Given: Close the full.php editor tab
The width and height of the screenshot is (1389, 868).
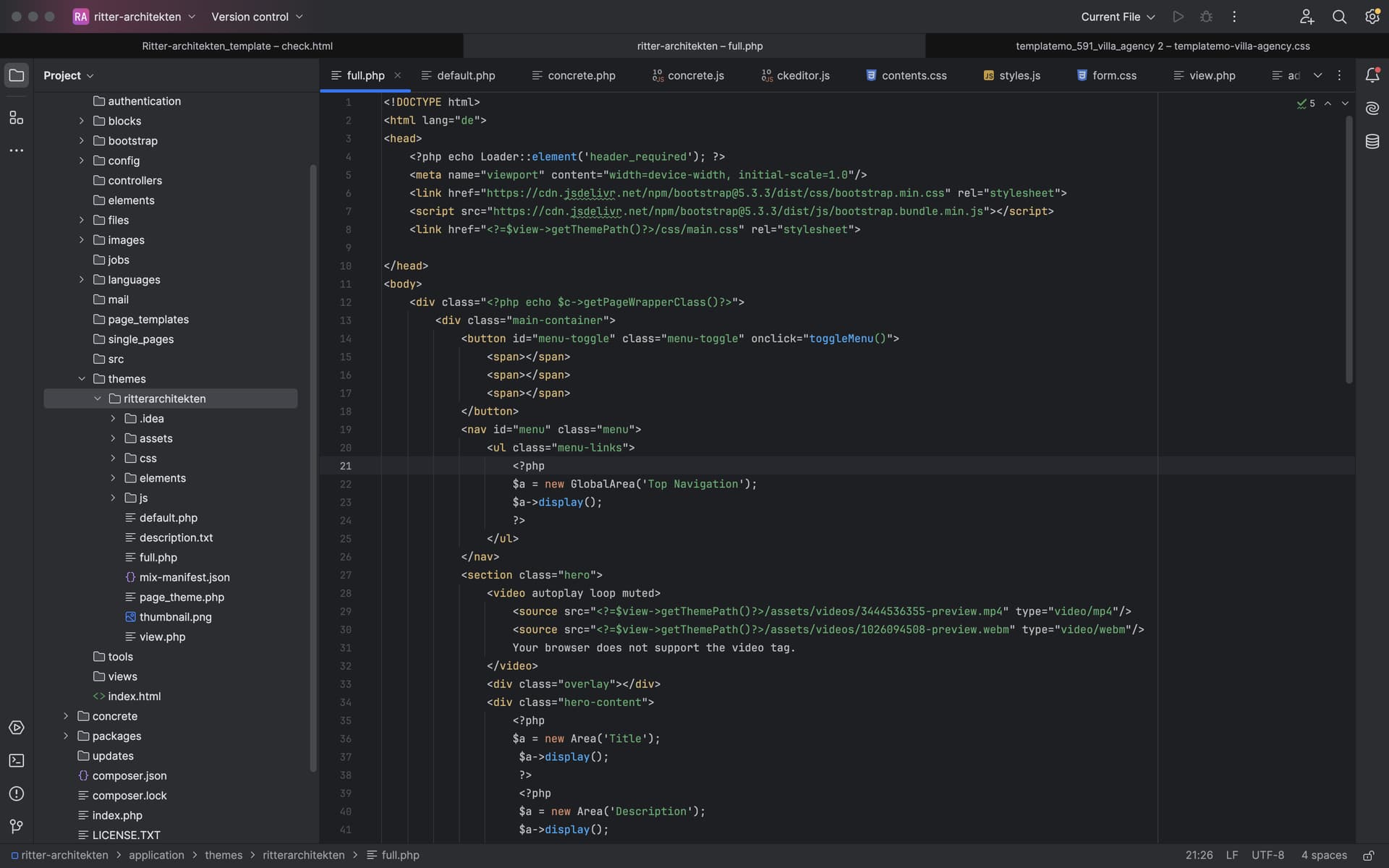Looking at the screenshot, I should (x=397, y=75).
